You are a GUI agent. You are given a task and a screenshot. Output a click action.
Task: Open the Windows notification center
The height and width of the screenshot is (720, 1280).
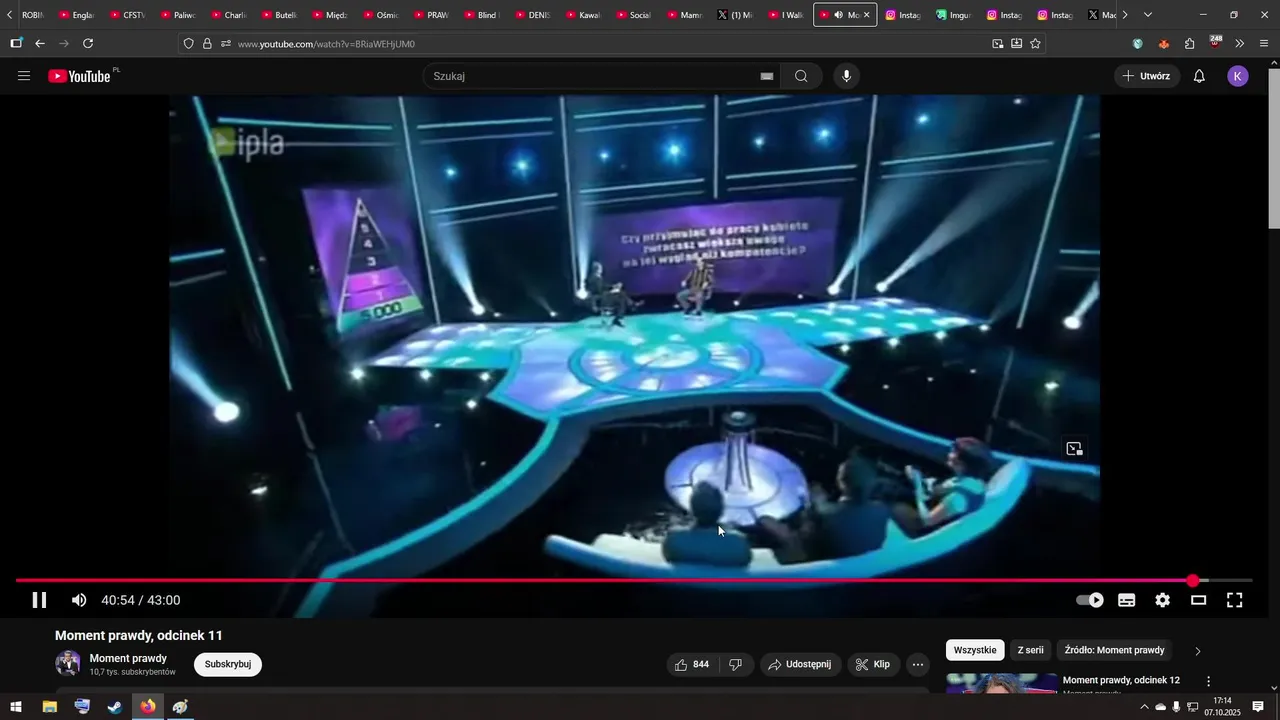(1258, 707)
